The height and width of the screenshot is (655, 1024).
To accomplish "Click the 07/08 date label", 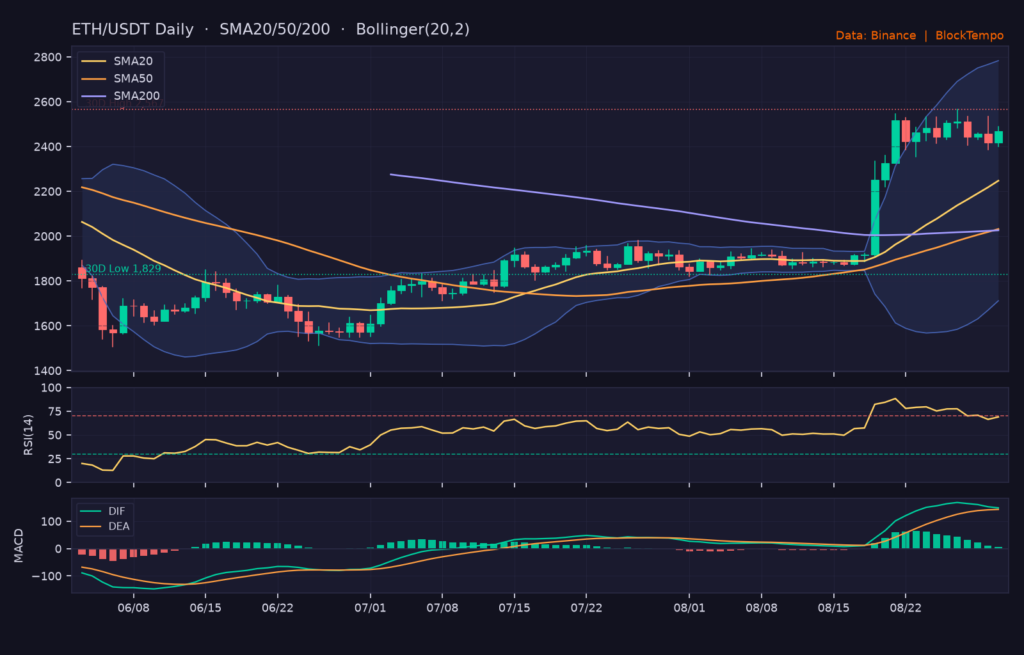I will click(442, 608).
